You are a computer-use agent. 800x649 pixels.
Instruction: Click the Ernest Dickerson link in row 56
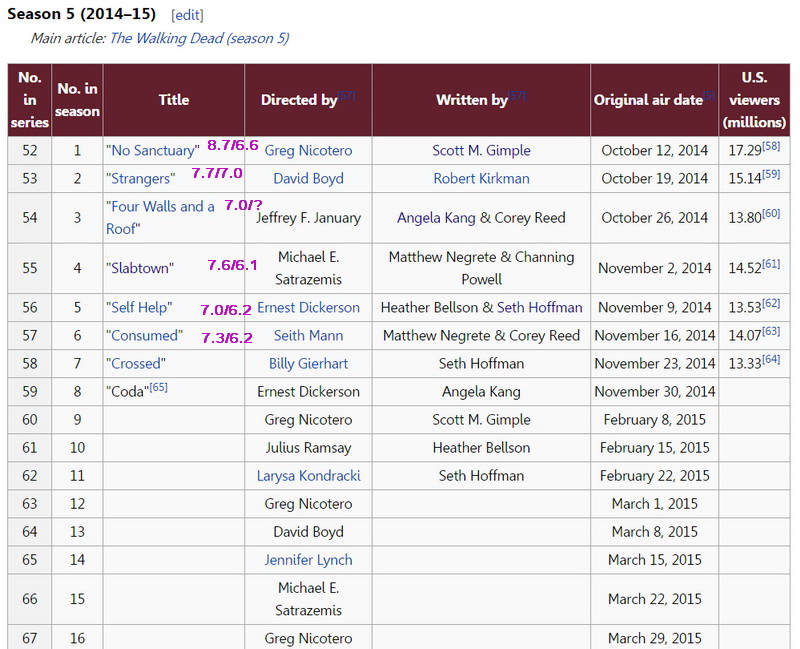pyautogui.click(x=308, y=307)
